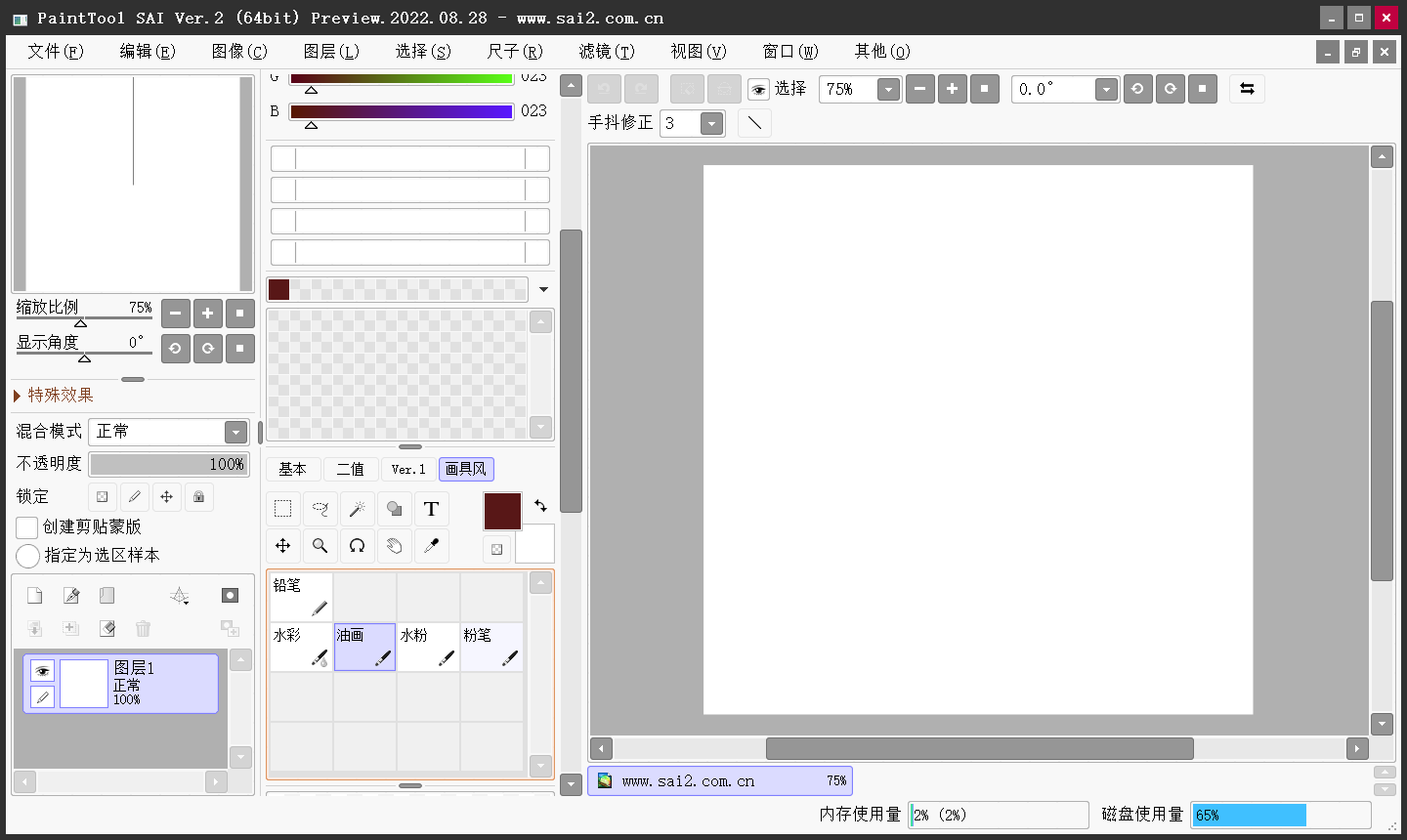Swap foreground and background colors

pos(540,505)
